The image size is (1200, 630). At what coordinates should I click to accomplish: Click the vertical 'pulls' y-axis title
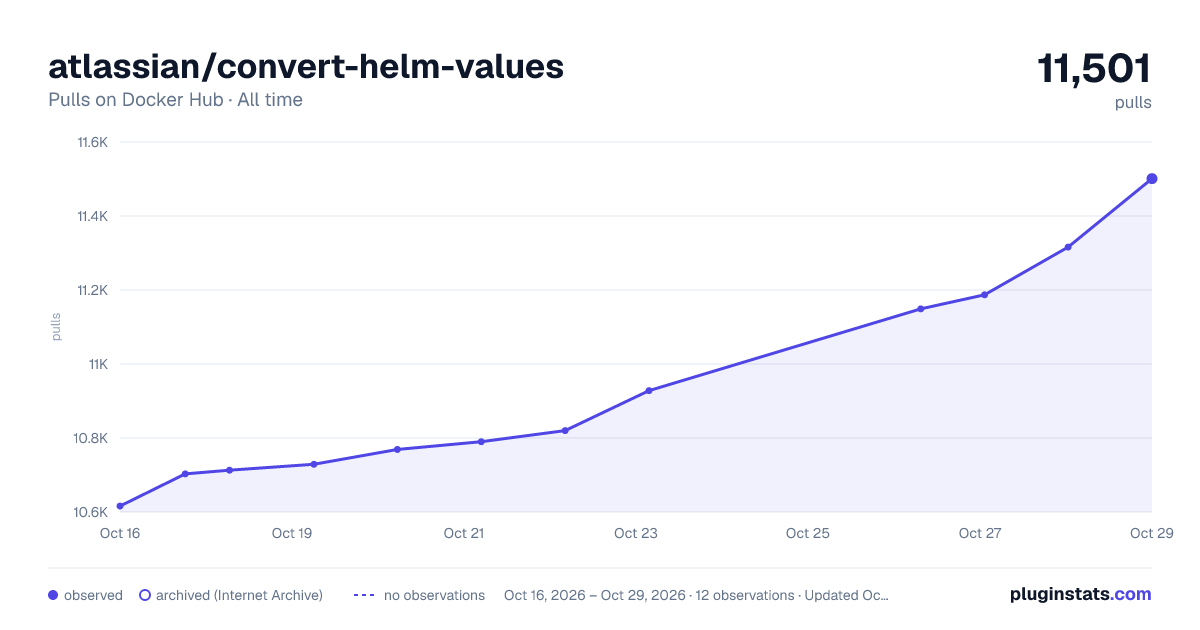tap(56, 327)
